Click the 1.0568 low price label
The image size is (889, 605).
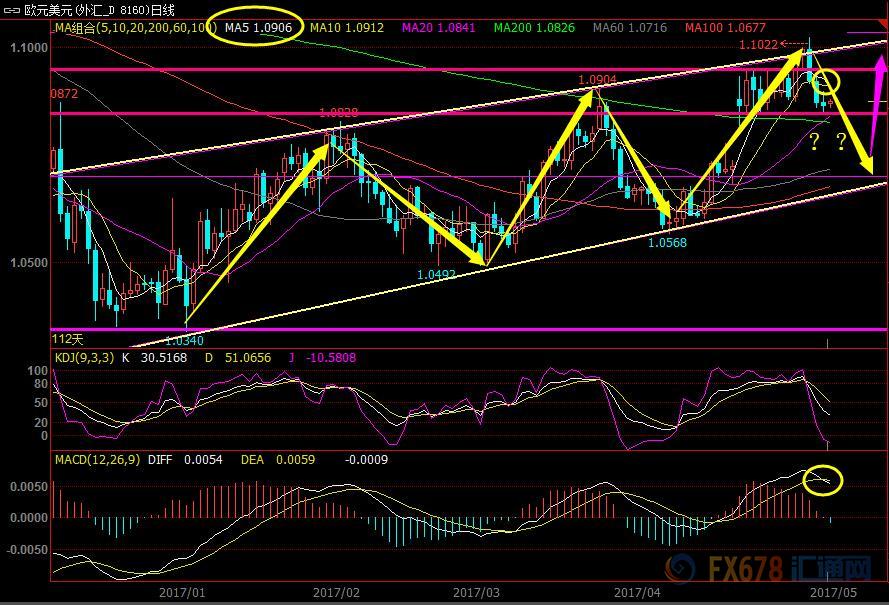pyautogui.click(x=667, y=243)
